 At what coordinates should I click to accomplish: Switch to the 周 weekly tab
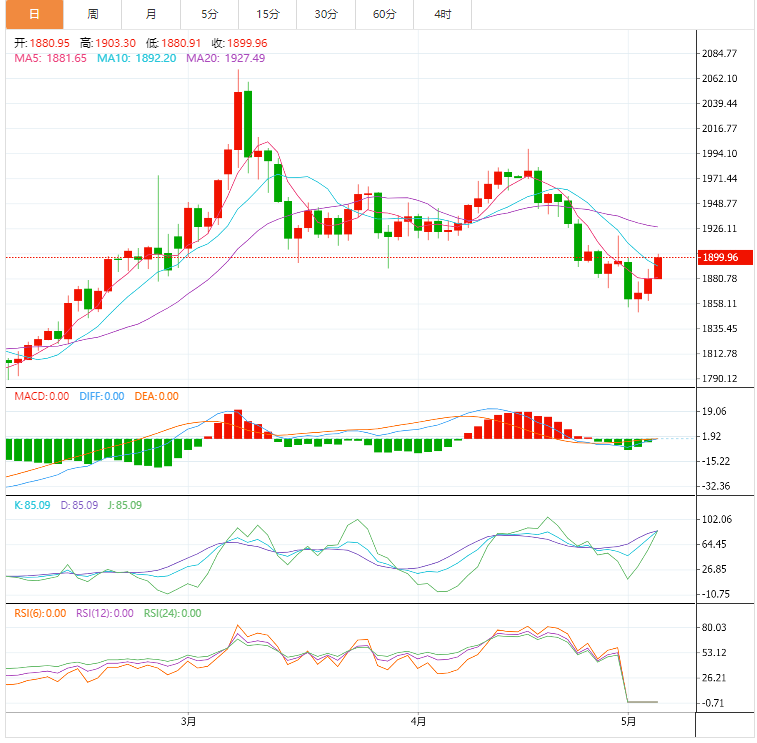[93, 14]
